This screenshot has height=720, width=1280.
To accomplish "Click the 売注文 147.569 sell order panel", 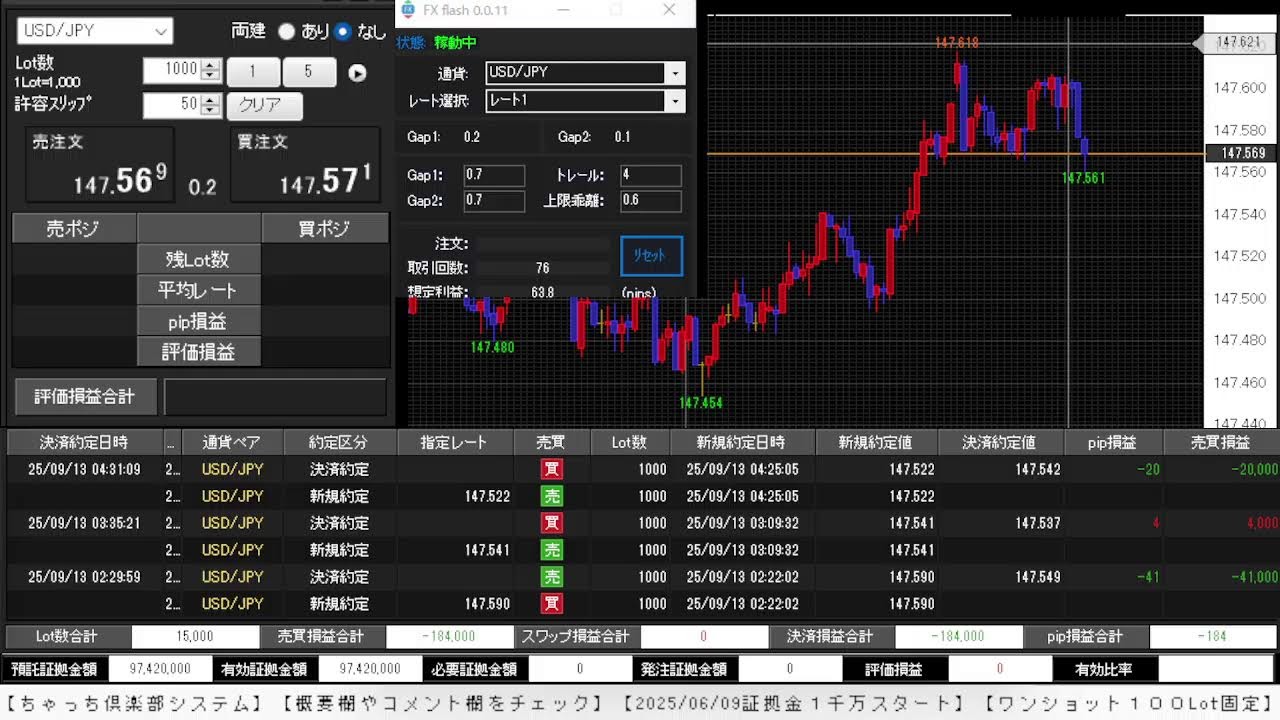I will [x=99, y=164].
